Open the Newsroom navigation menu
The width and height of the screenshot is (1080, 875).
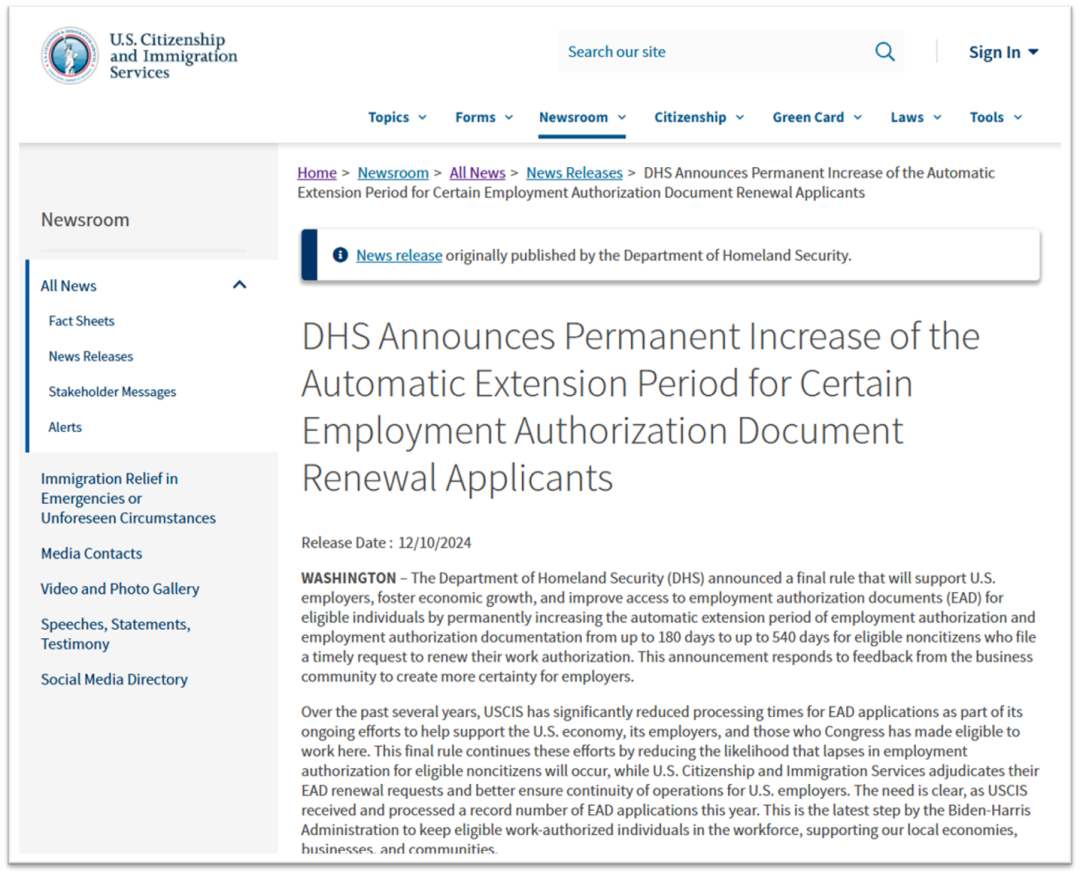click(x=582, y=117)
